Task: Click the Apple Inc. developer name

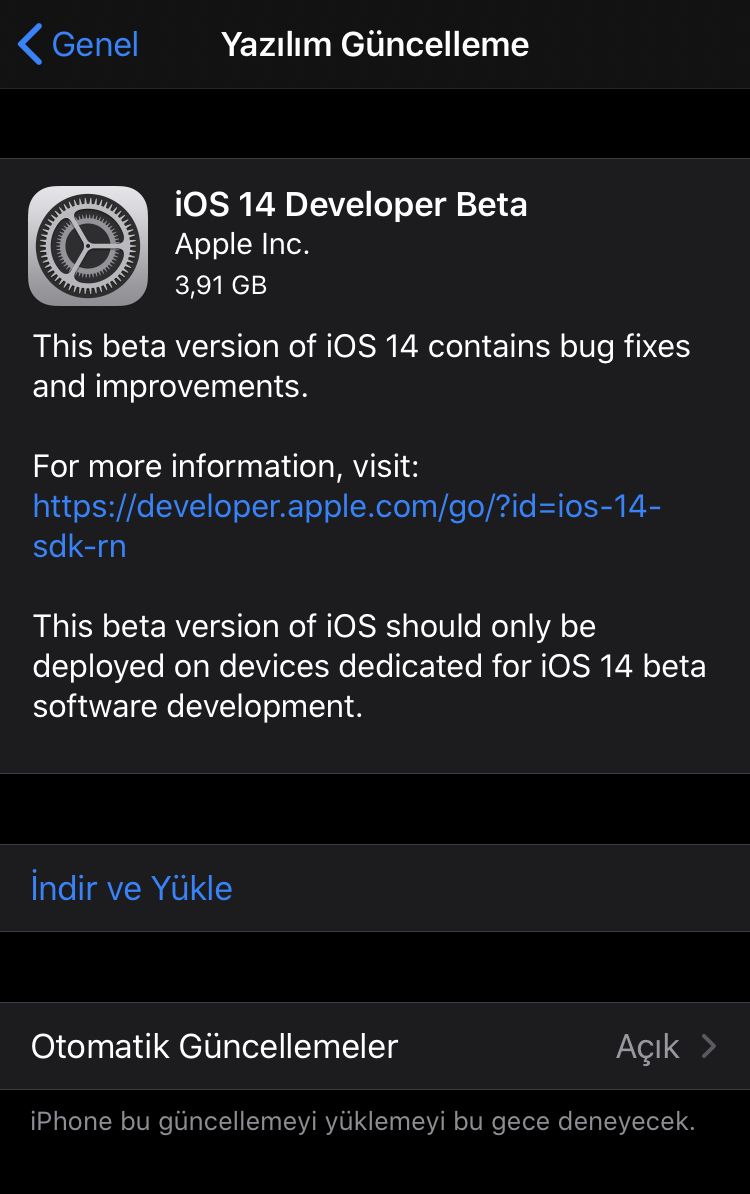Action: tap(242, 245)
